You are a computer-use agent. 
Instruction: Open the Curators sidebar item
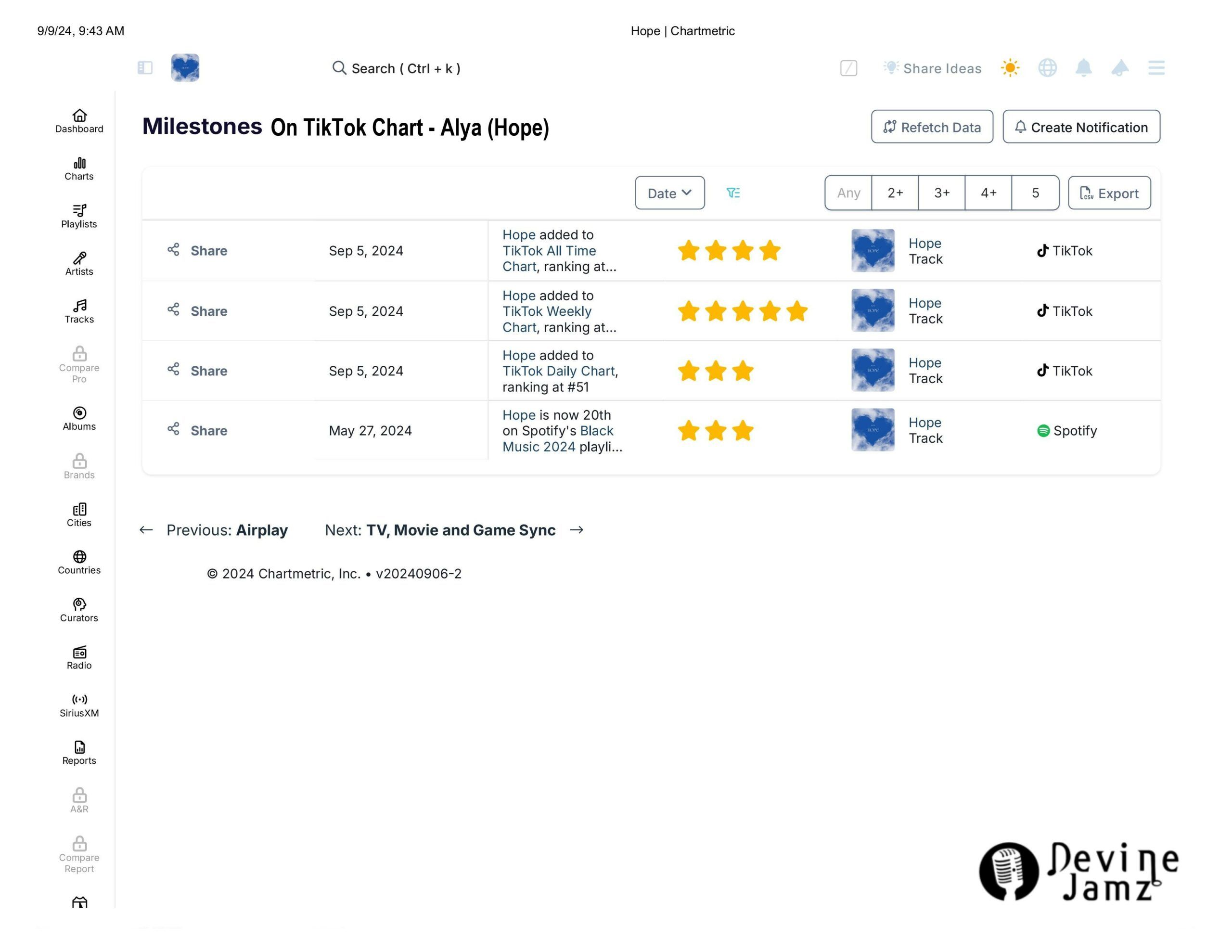79,610
